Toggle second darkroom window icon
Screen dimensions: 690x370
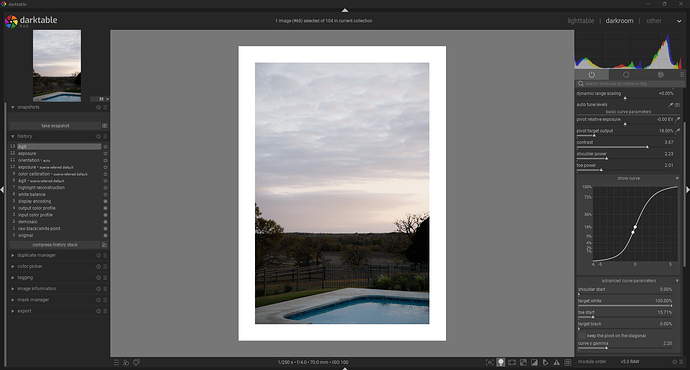point(136,363)
